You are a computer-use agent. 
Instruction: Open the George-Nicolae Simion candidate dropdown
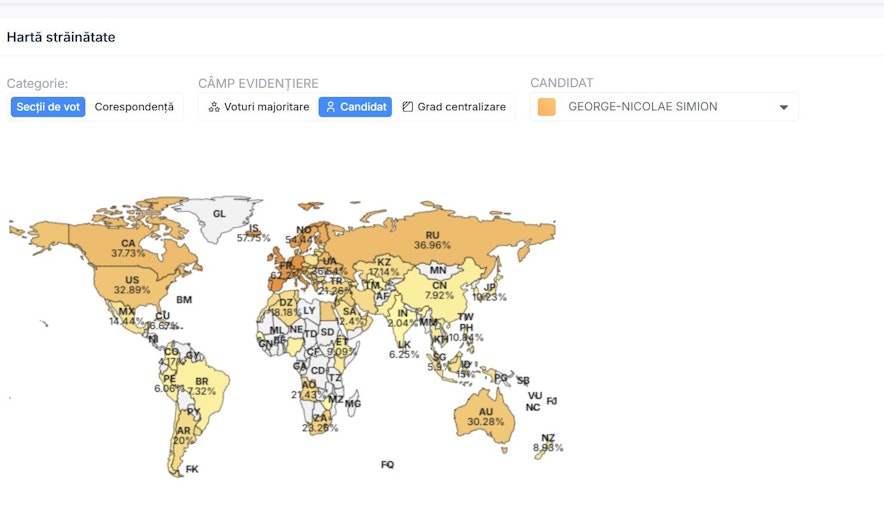[664, 107]
